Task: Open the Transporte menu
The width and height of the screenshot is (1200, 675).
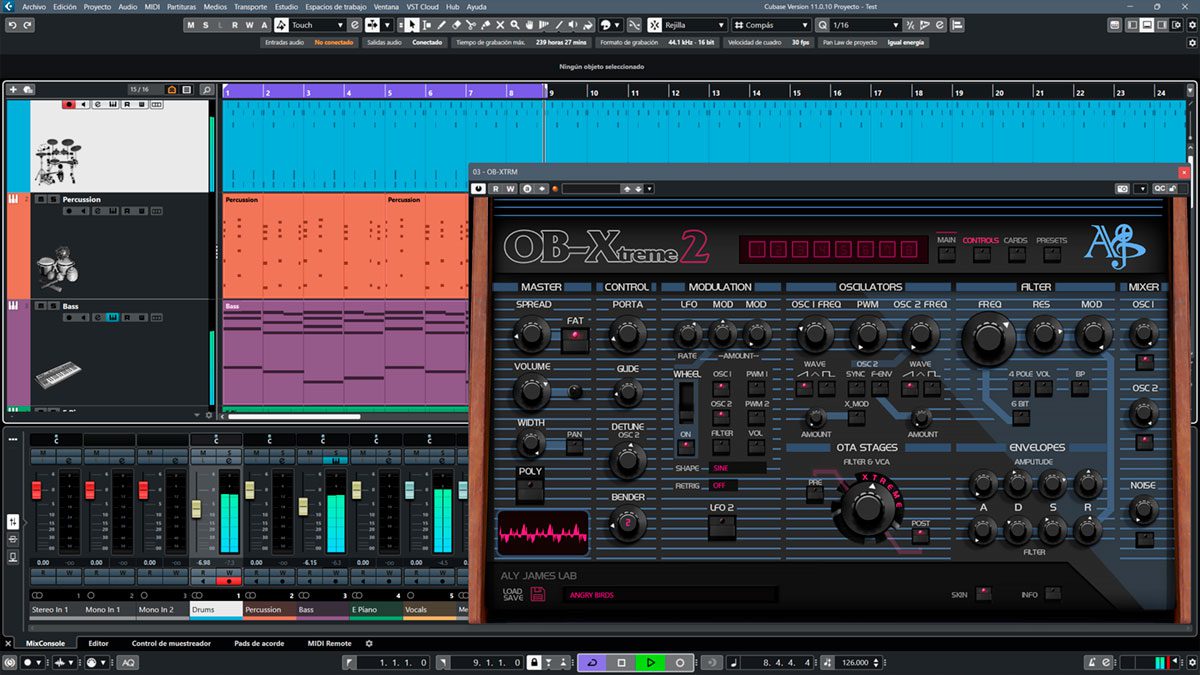Action: [x=251, y=7]
